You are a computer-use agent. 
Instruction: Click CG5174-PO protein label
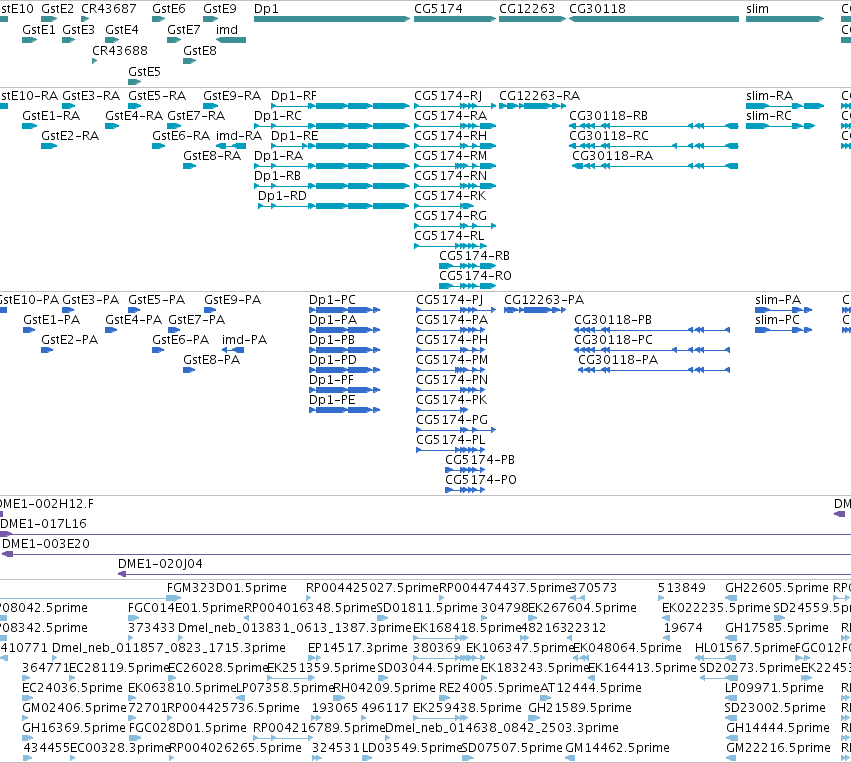[x=481, y=480]
